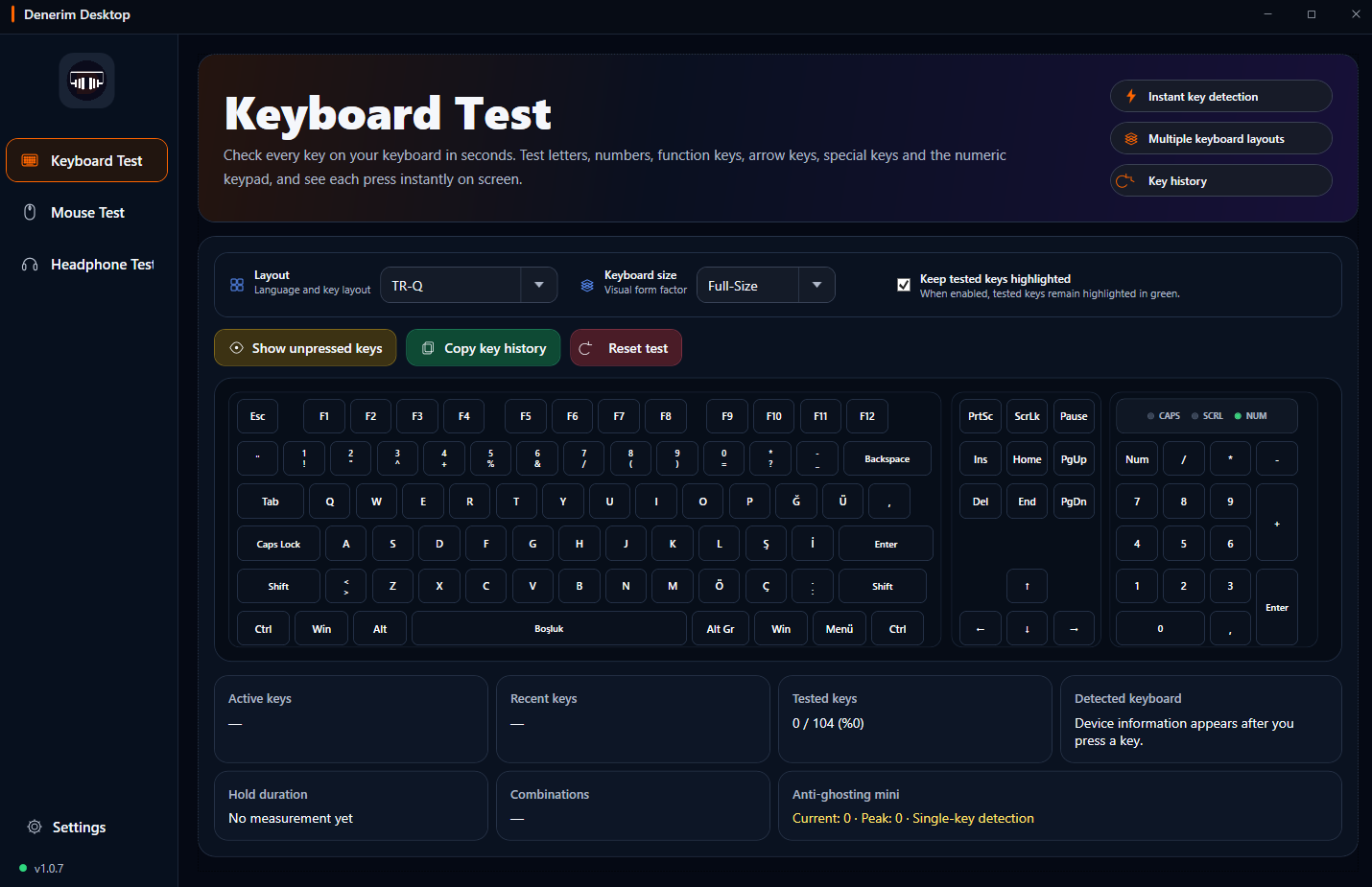The image size is (1372, 887).
Task: Click the Keyboard size dropdown arrow
Action: (816, 285)
